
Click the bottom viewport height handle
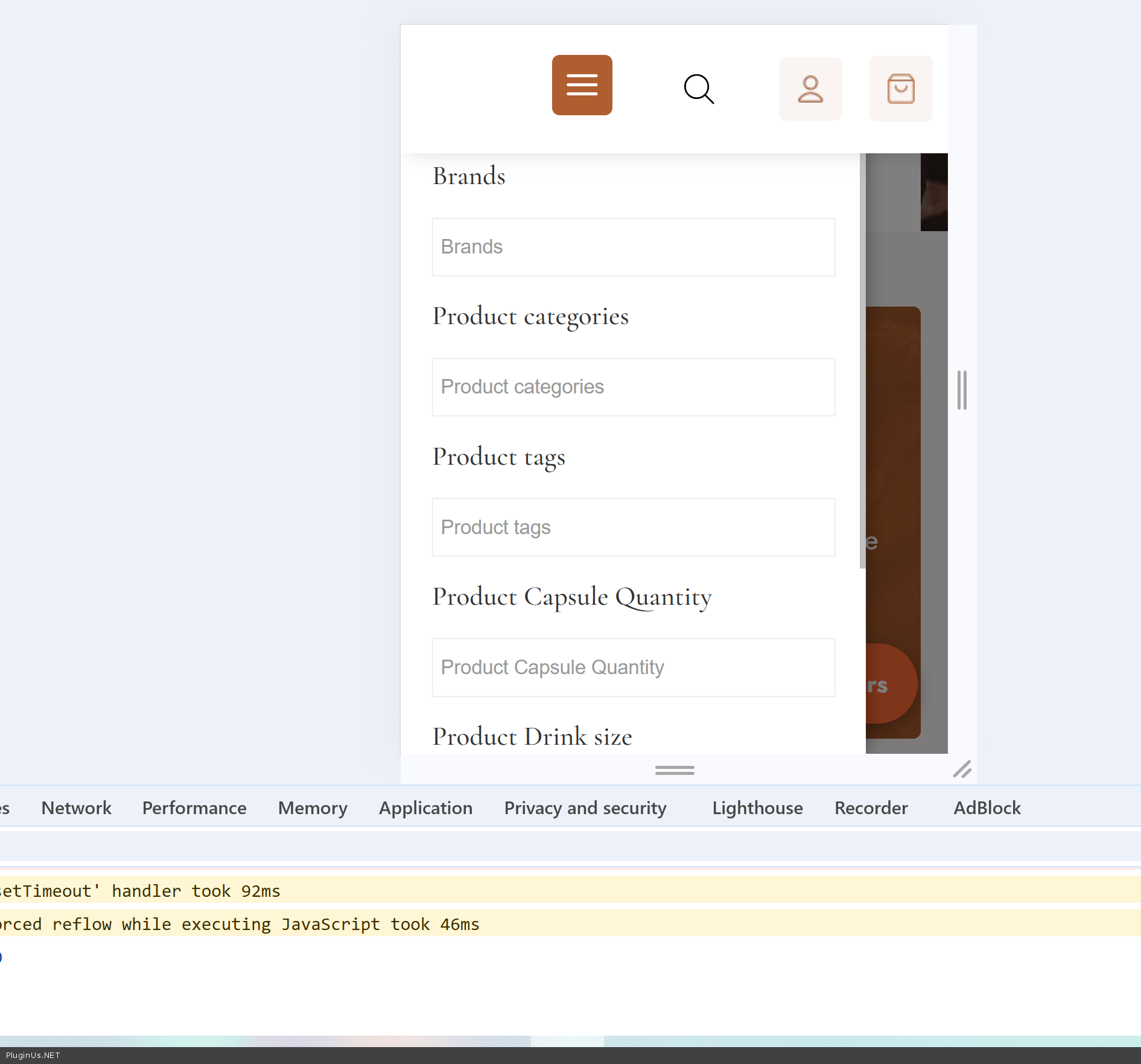[x=675, y=770]
